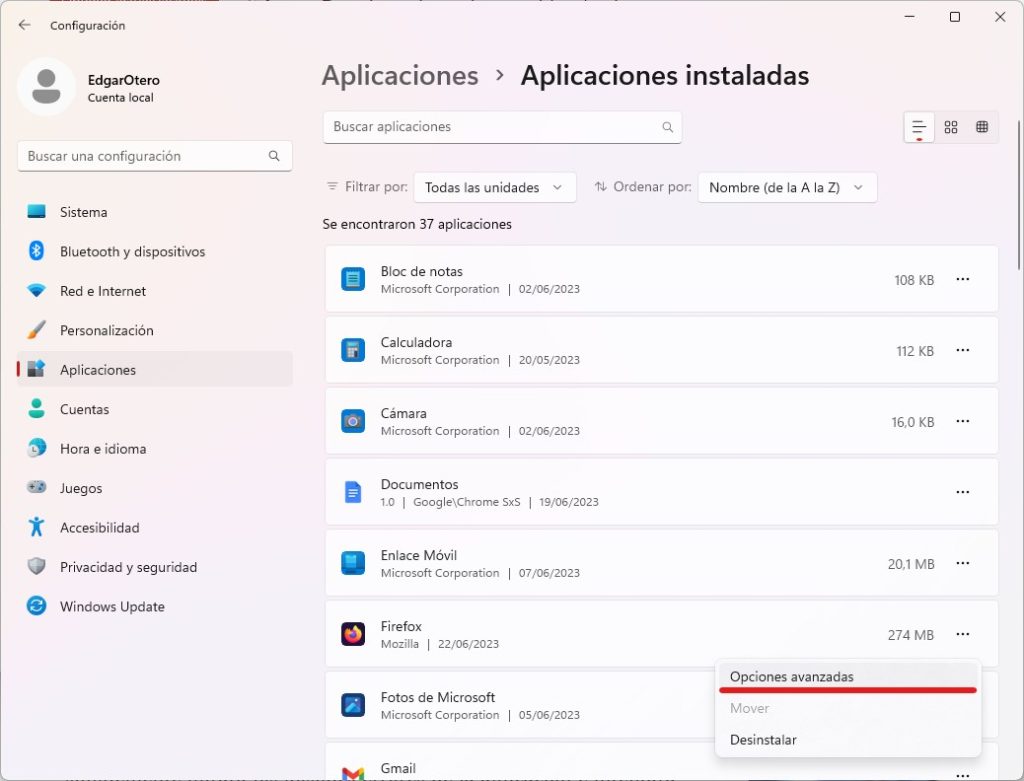Open Privacidad y seguridad settings

tap(155, 567)
